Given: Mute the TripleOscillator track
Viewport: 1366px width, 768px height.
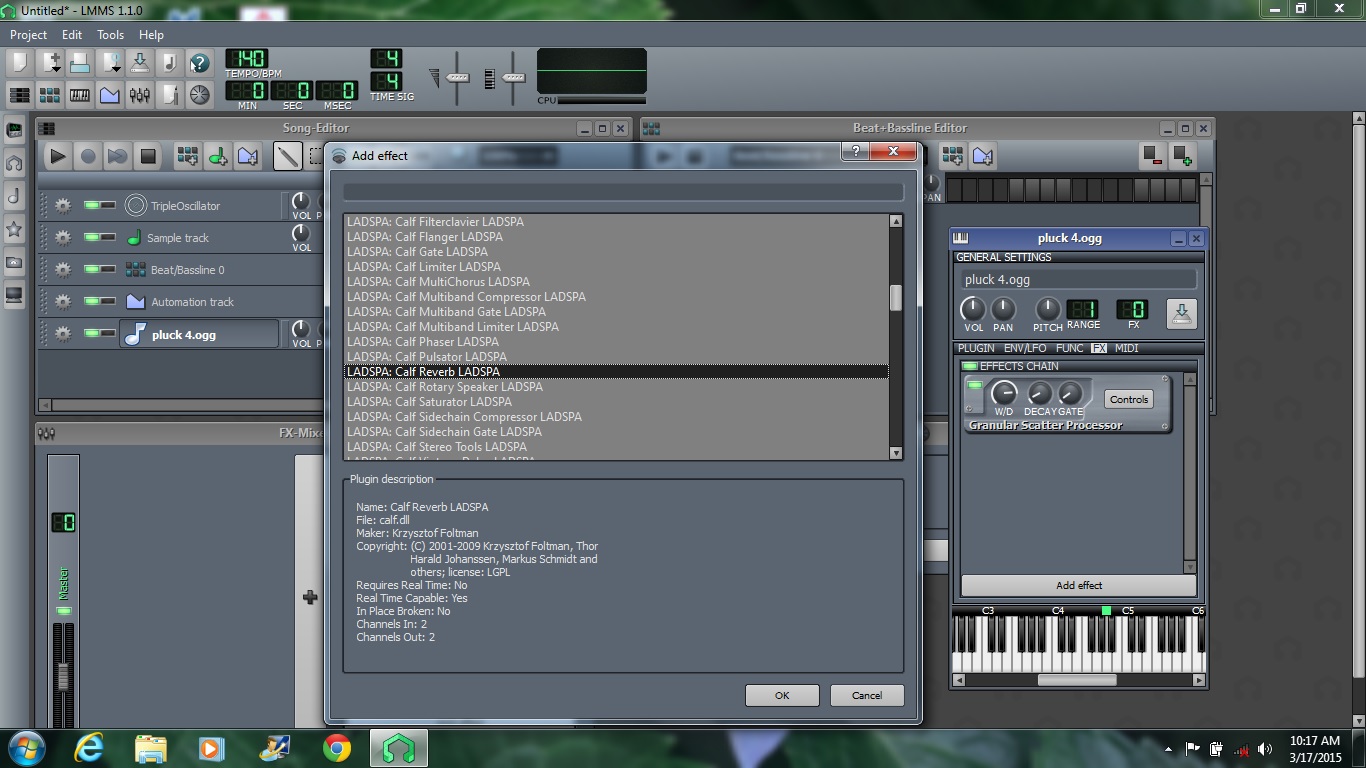Looking at the screenshot, I should coord(91,206).
